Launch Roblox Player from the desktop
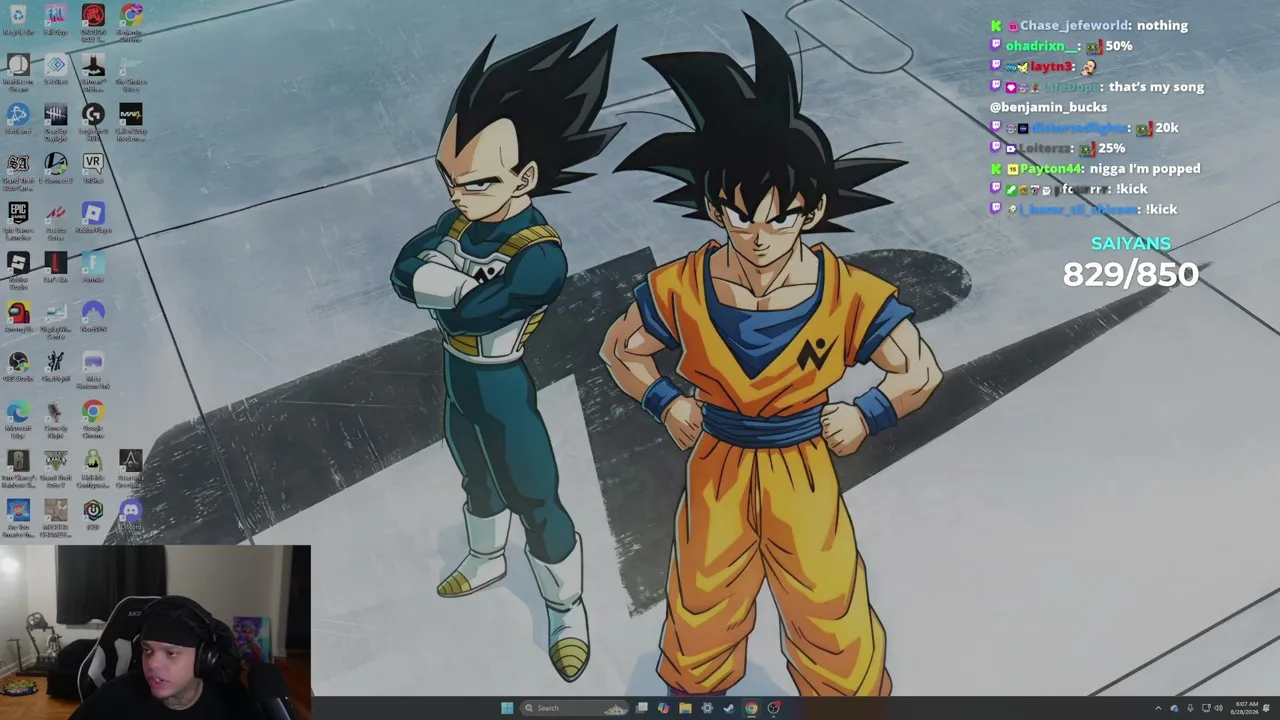The width and height of the screenshot is (1280, 720). [x=93, y=218]
